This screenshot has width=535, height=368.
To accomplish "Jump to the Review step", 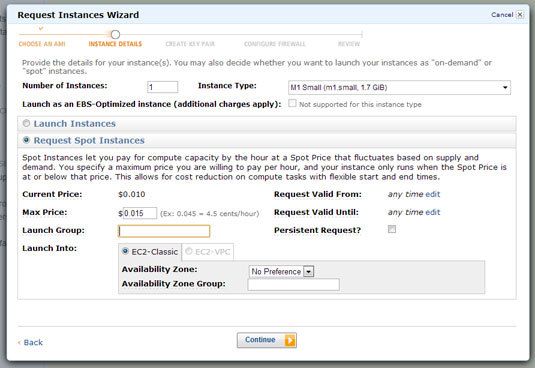I will tap(349, 44).
